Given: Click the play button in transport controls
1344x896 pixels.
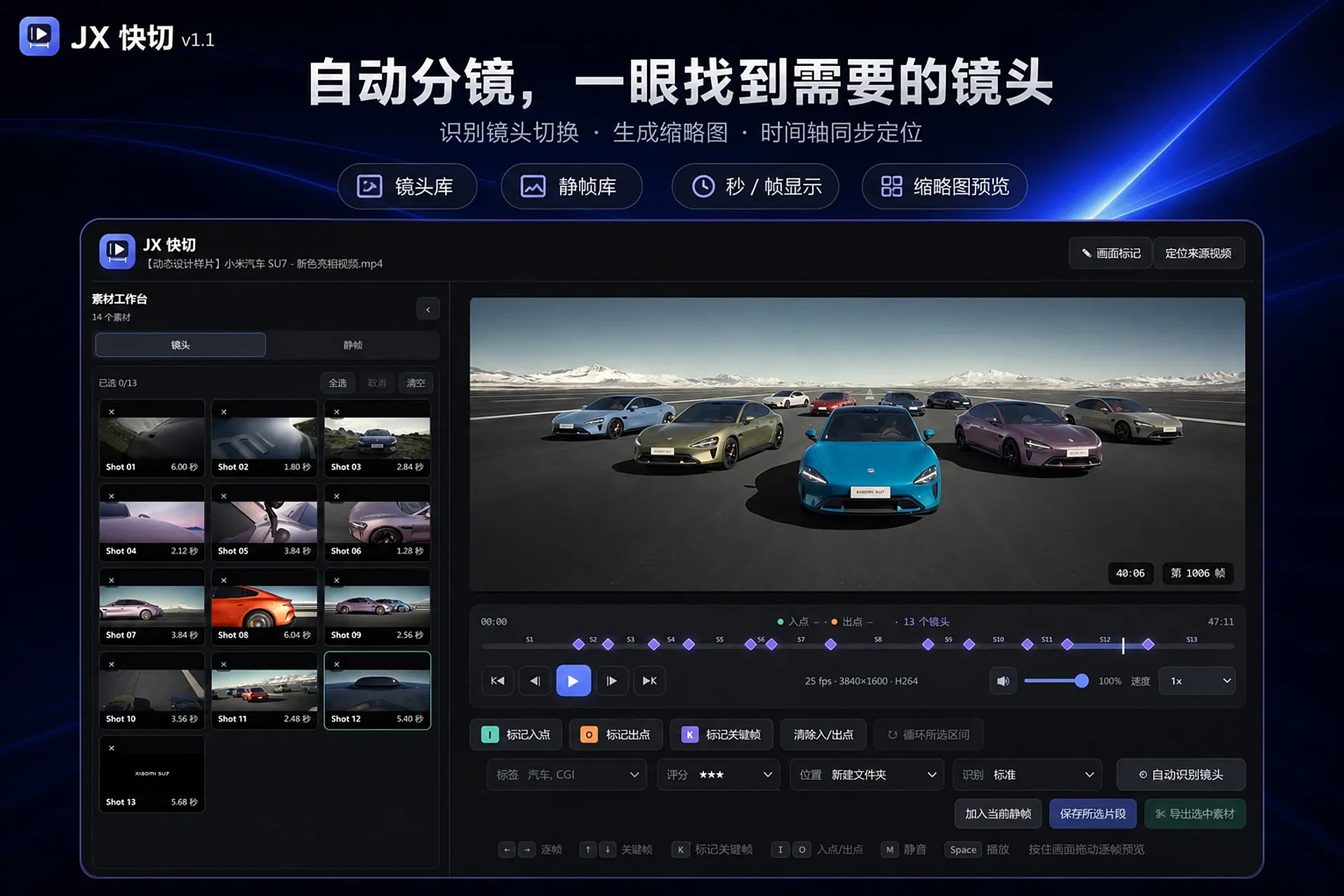Looking at the screenshot, I should (573, 681).
